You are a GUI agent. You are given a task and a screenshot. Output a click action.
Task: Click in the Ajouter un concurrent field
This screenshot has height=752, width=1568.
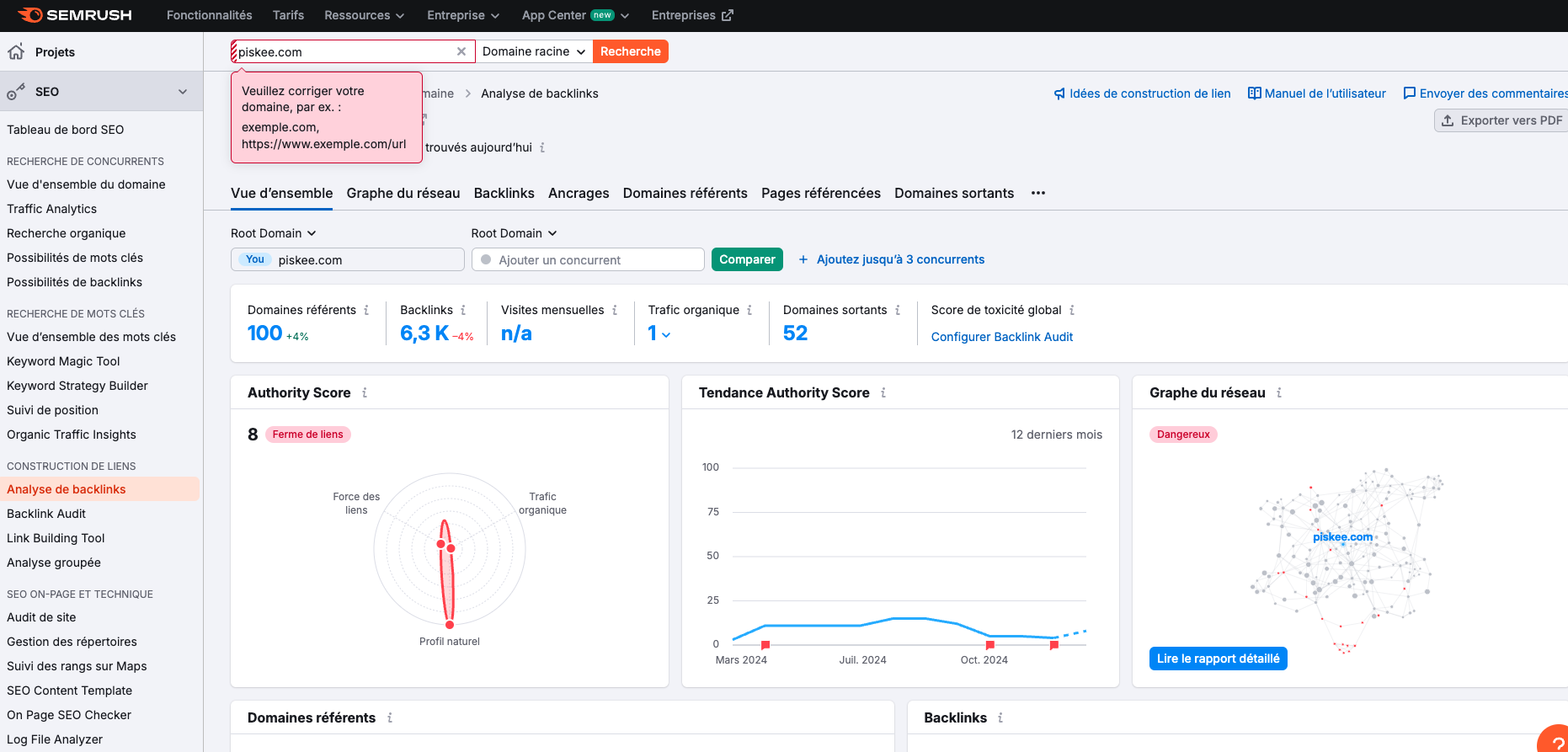pos(588,259)
